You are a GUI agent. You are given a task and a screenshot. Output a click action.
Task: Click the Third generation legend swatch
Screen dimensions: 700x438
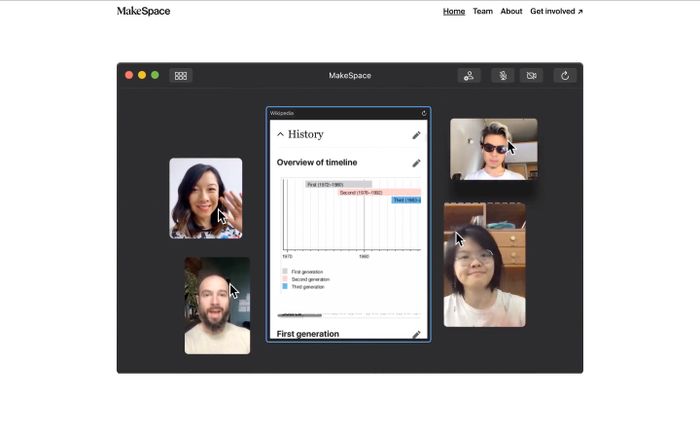pos(285,286)
